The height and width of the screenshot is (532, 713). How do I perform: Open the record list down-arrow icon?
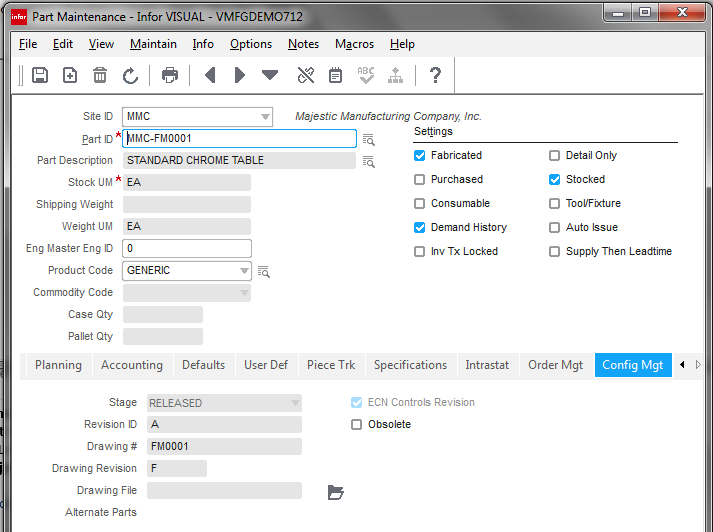point(270,75)
